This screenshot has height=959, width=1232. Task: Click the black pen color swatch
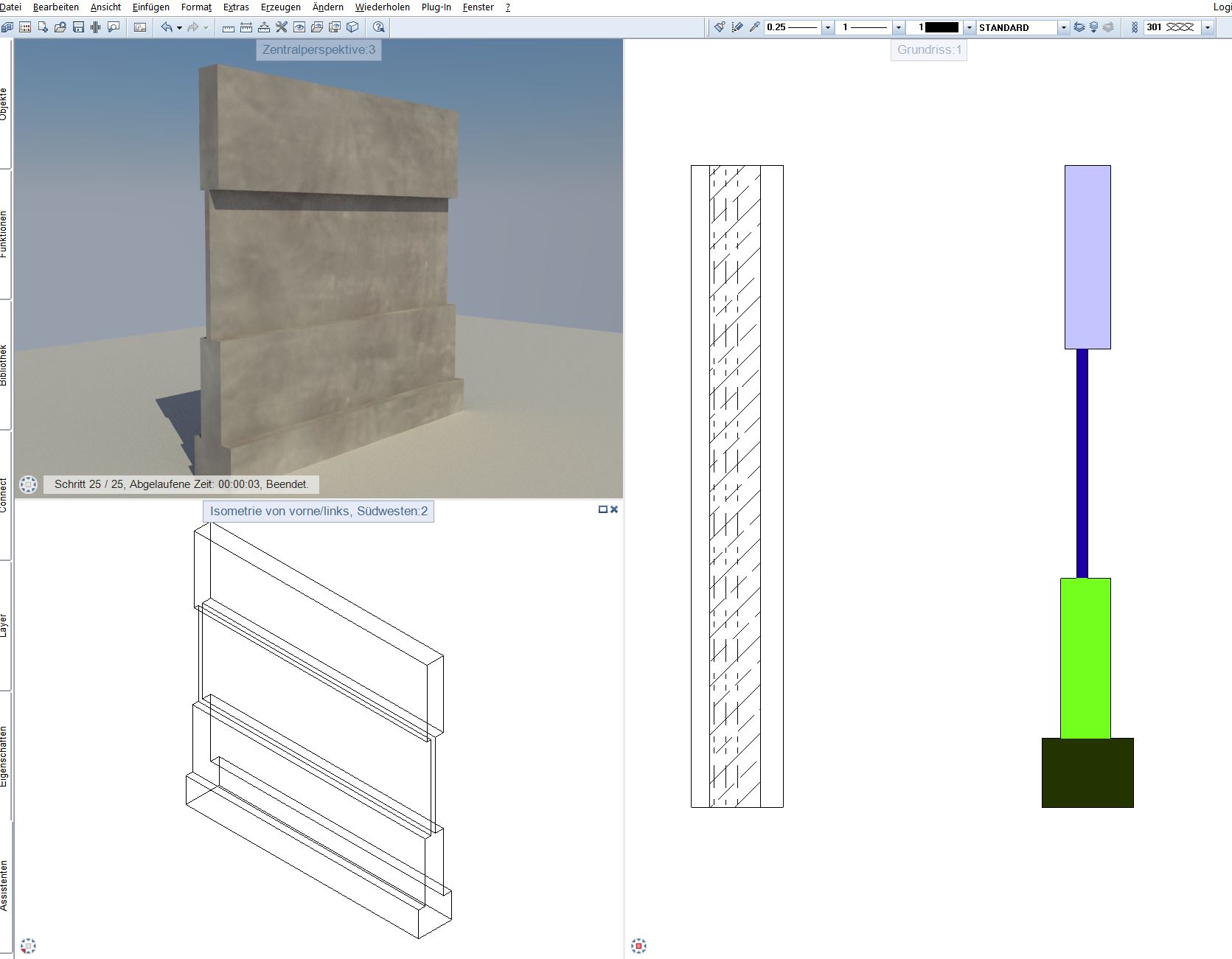pyautogui.click(x=942, y=27)
